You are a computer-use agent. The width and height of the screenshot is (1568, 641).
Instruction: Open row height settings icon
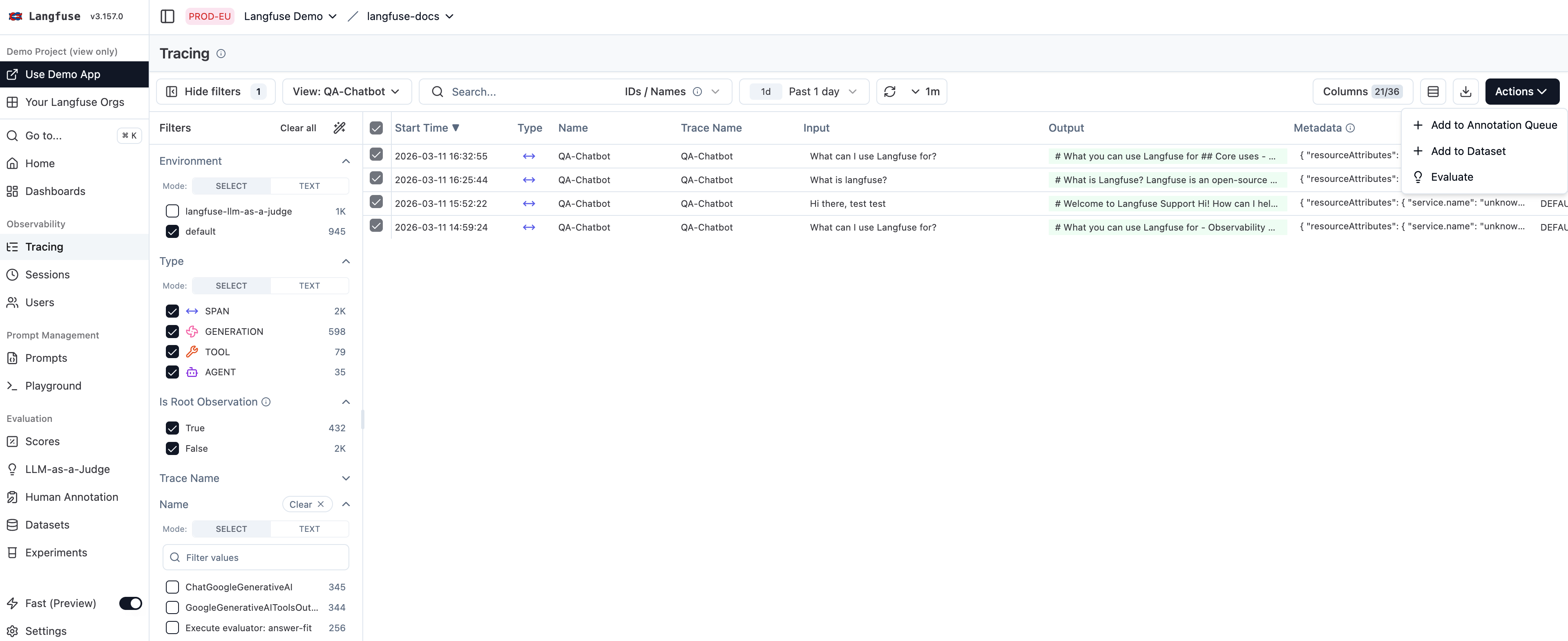pyautogui.click(x=1433, y=92)
